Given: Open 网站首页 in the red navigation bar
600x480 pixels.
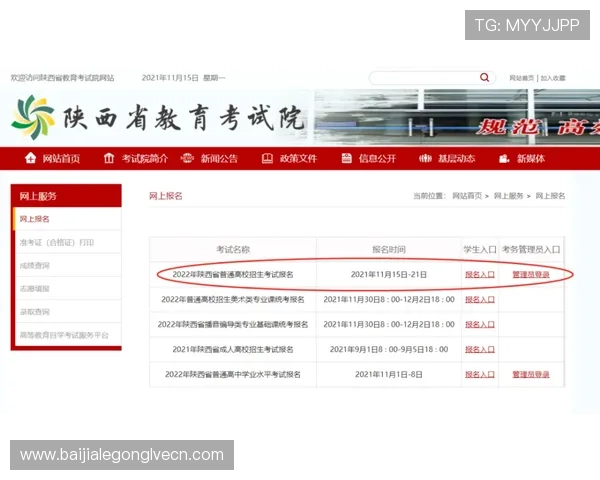Looking at the screenshot, I should [x=61, y=158].
